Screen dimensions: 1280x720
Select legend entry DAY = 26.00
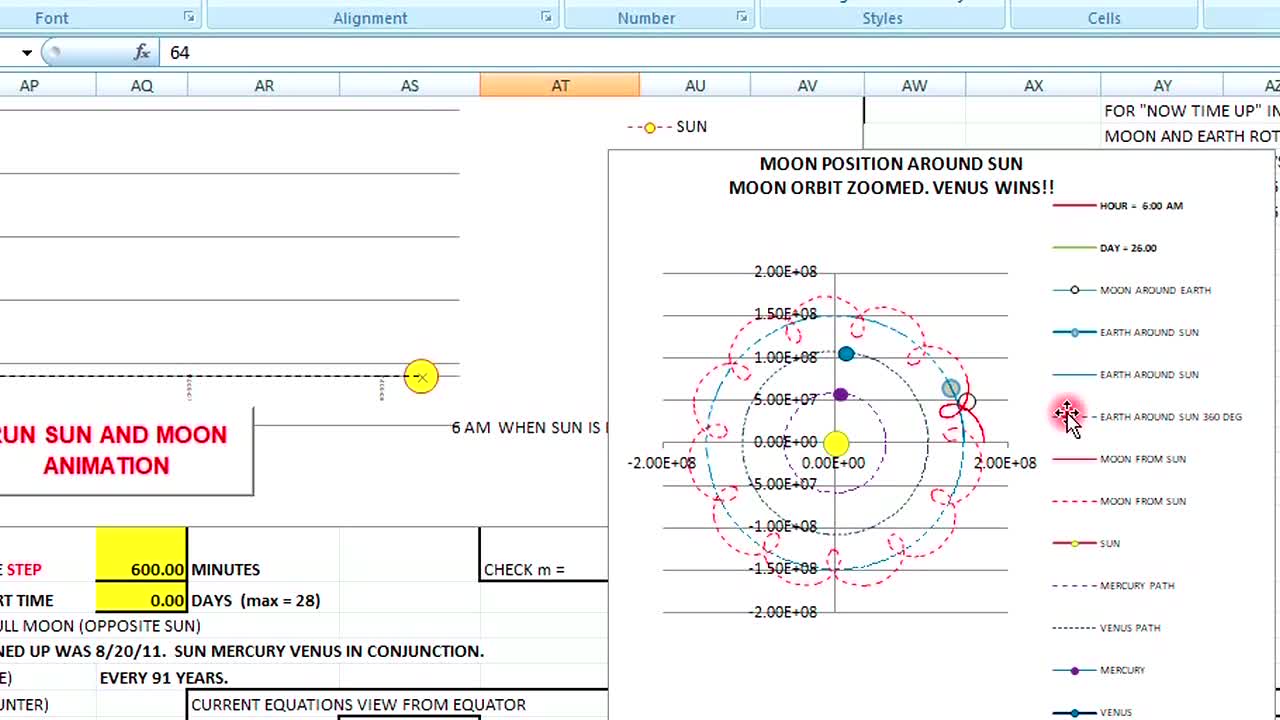[x=1105, y=248]
